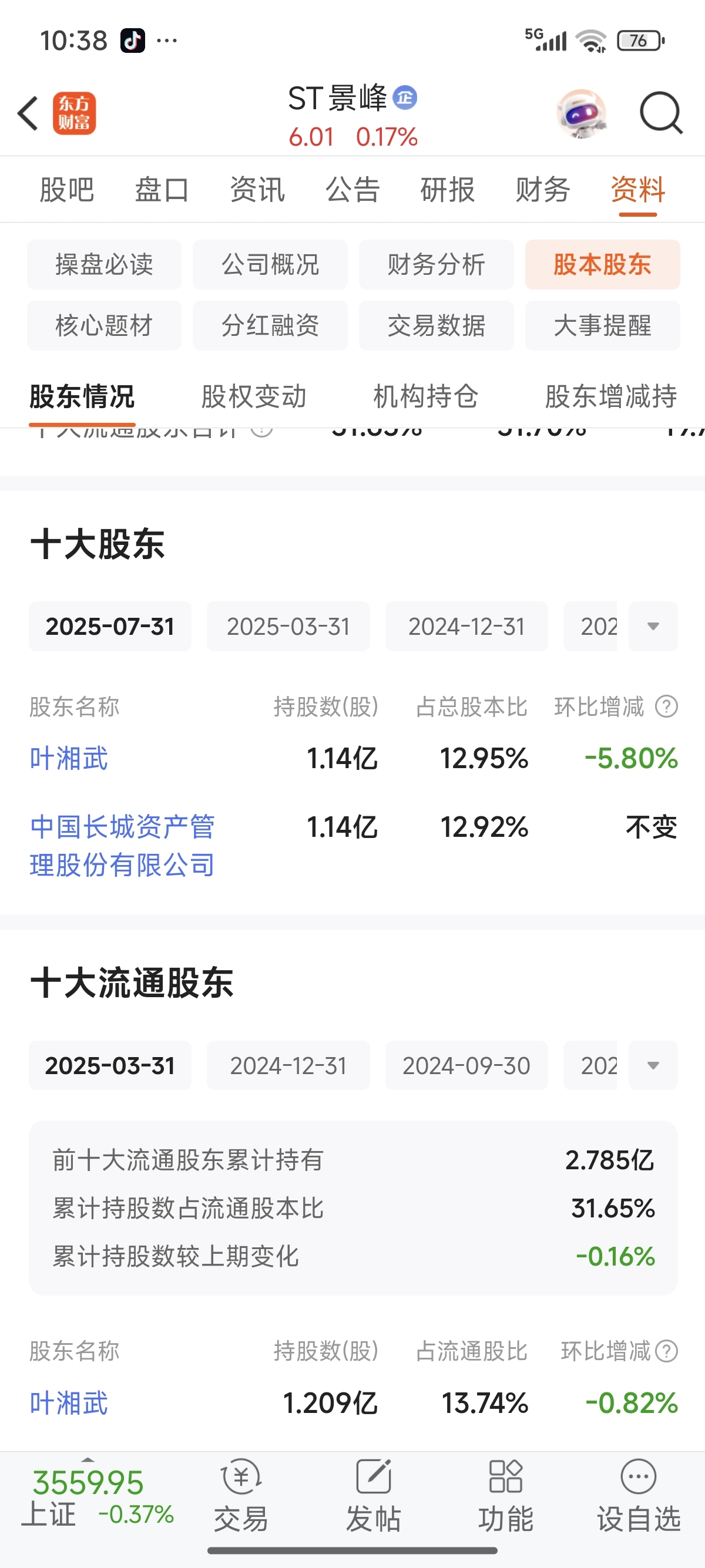The width and height of the screenshot is (705, 1568).
Task: Switch to the 资讯 tab
Action: [257, 189]
